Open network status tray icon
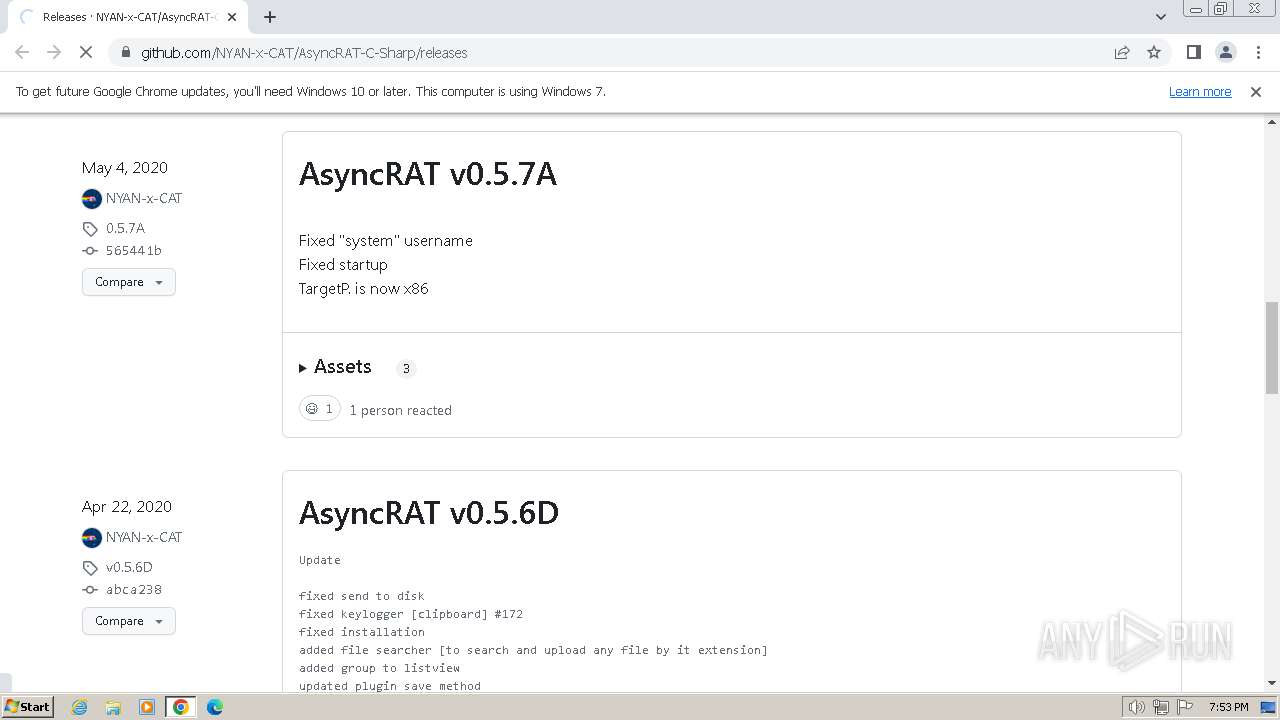 click(x=1161, y=707)
